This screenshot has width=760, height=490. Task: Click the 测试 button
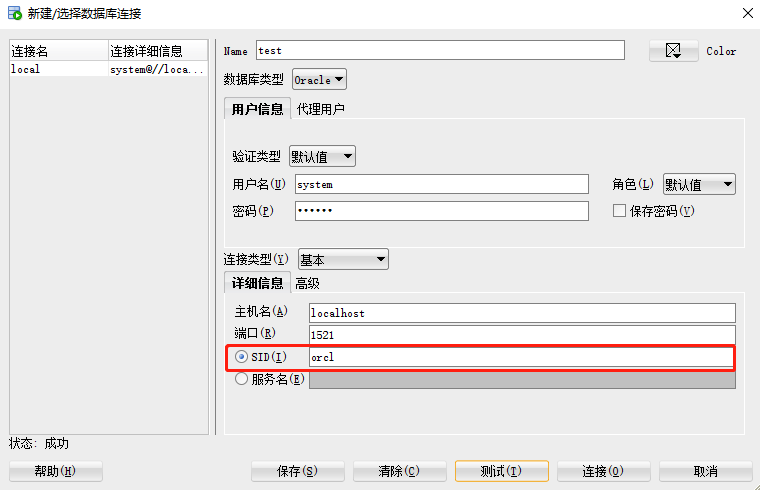(502, 471)
